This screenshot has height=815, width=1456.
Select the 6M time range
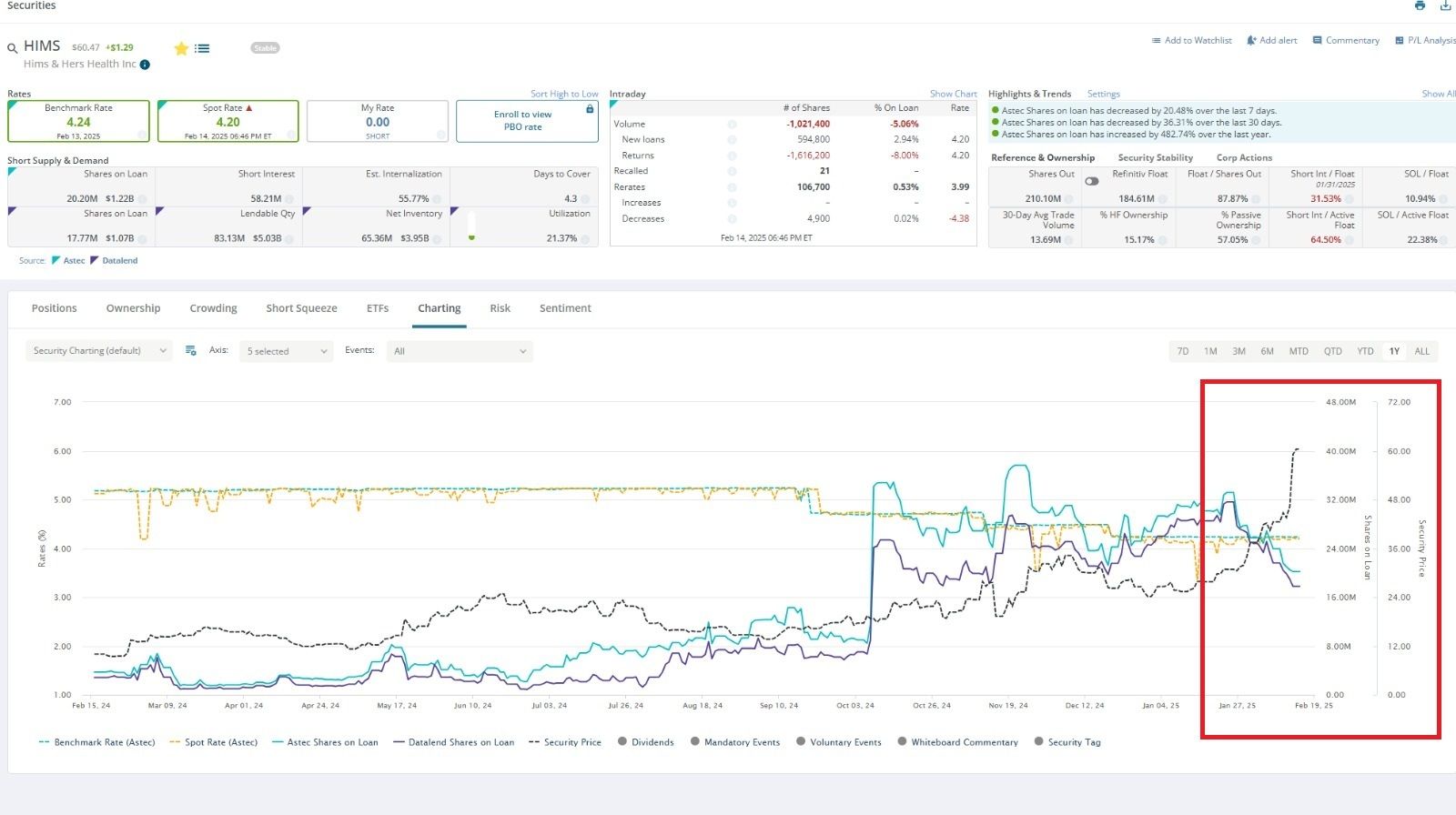point(1267,351)
